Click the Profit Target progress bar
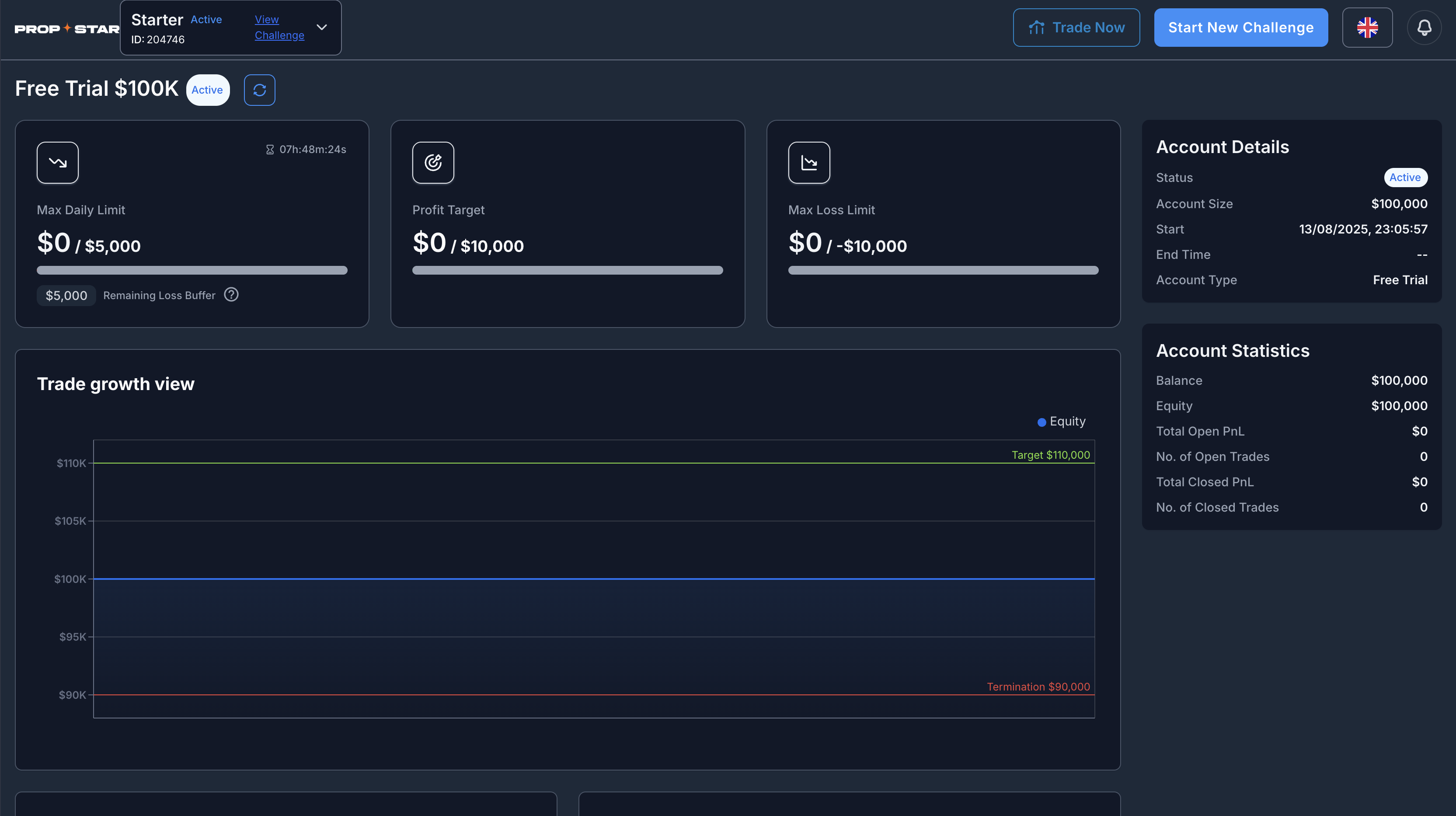 [568, 270]
